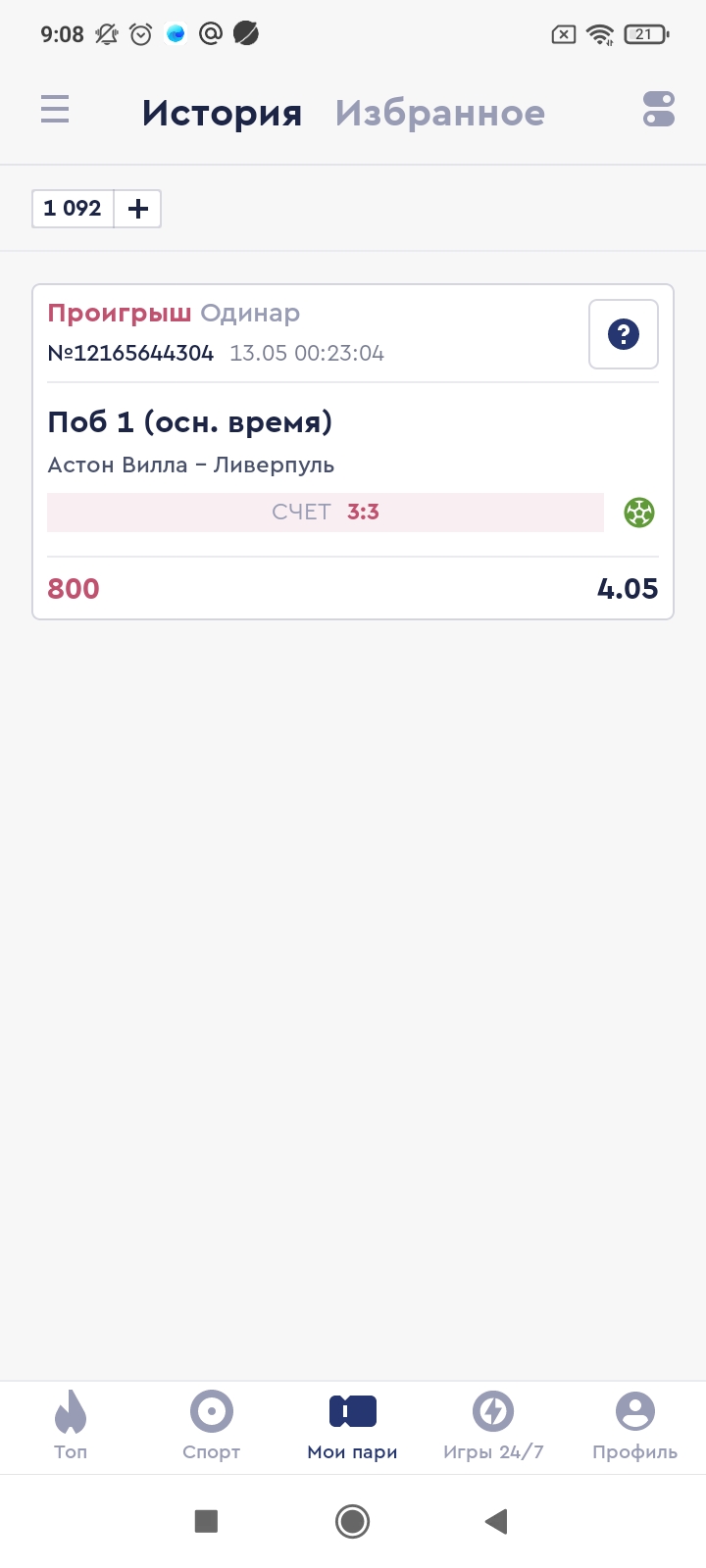Tap the Астон Вилла – Ливерпуль match
The width and height of the screenshot is (706, 1568).
(x=191, y=465)
